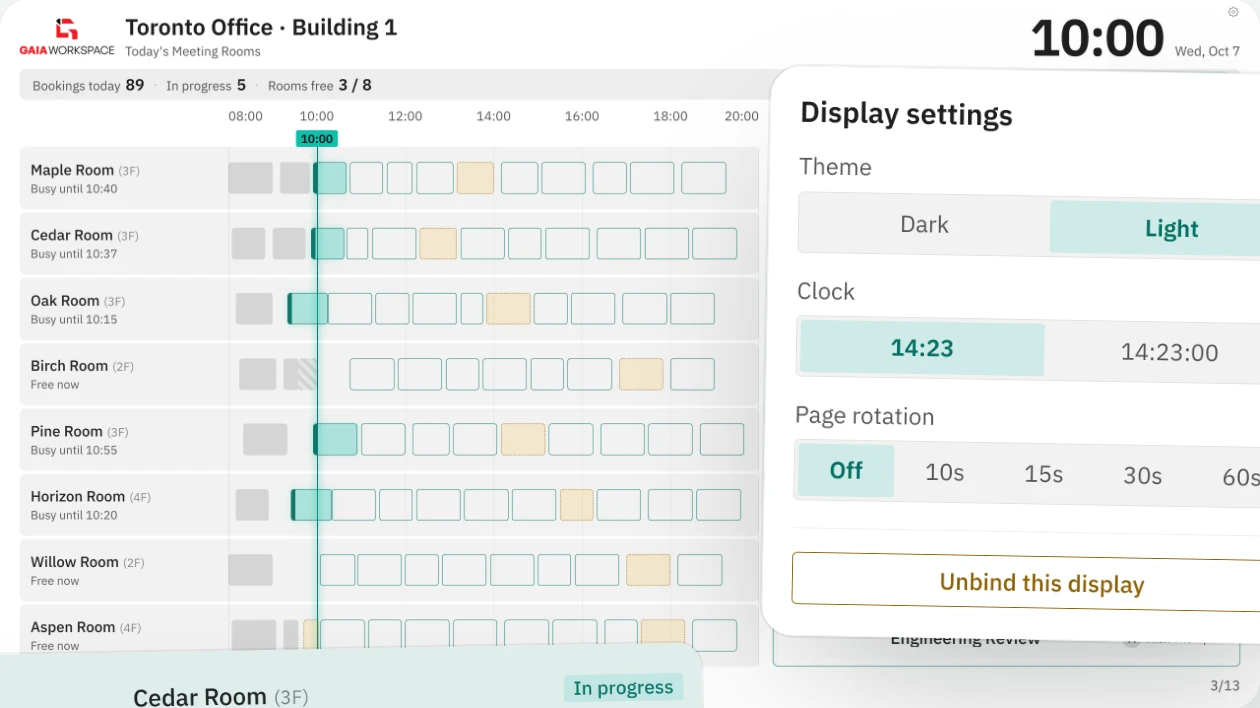Viewport: 1260px width, 708px height.
Task: Click the In progress 5 stat
Action: 206,85
